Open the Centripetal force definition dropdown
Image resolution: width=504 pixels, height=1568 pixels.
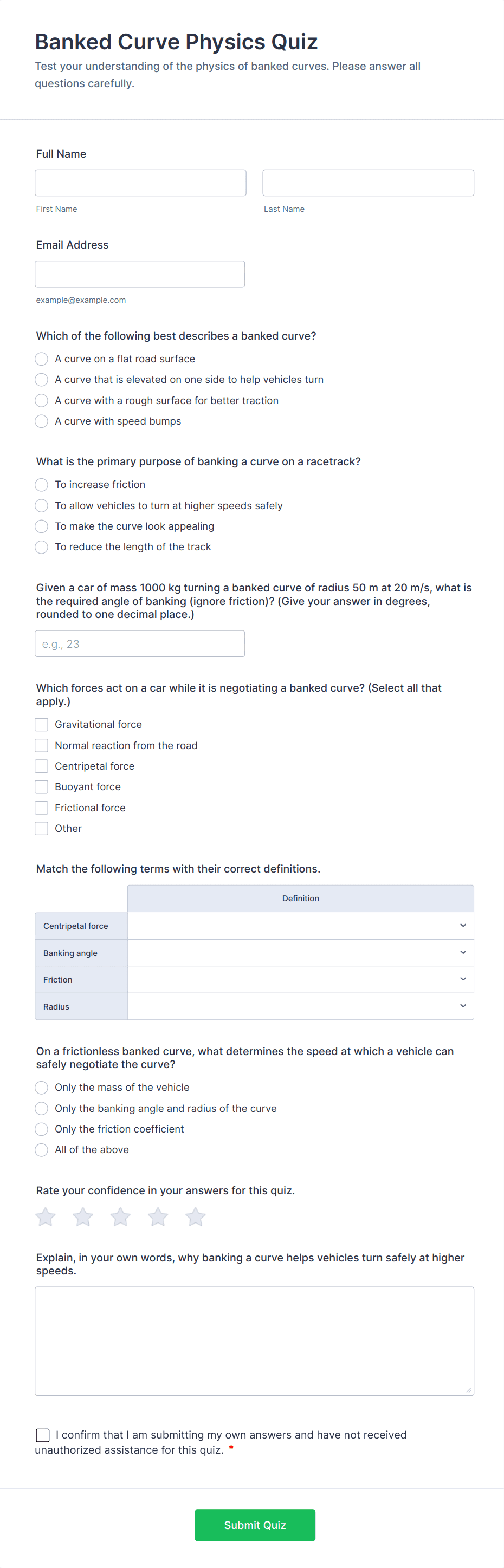pyautogui.click(x=300, y=926)
